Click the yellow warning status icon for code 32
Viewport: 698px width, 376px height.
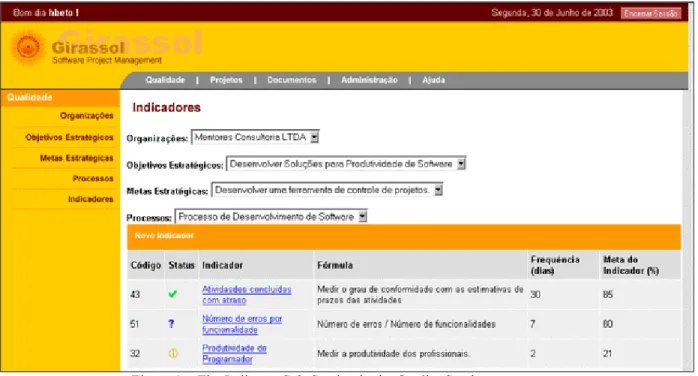(173, 353)
